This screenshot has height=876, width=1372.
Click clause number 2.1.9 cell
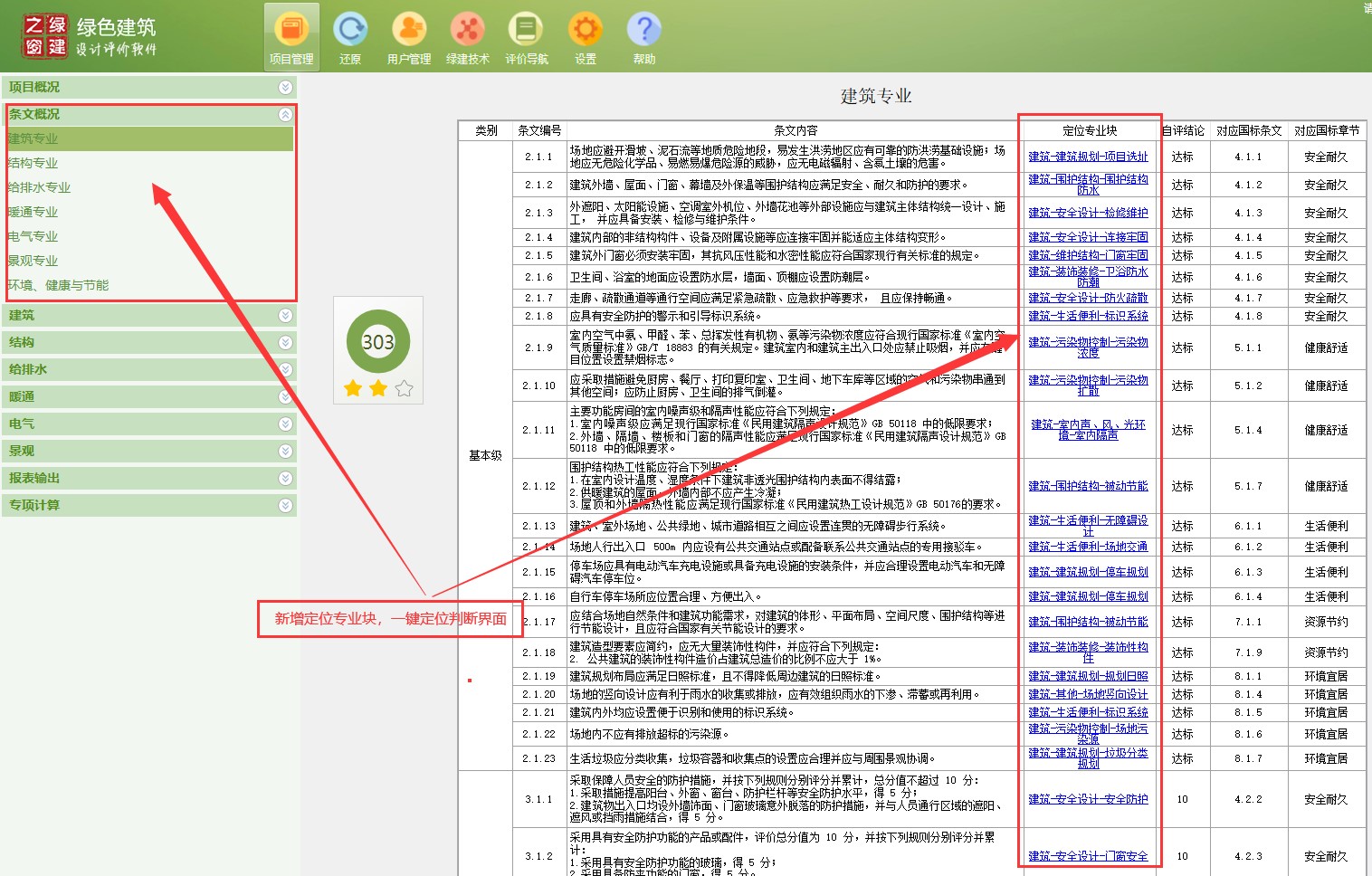(539, 348)
